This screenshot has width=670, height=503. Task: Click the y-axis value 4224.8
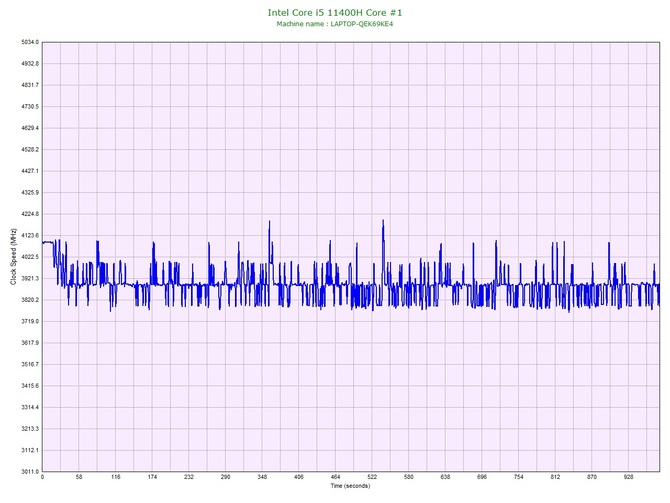pos(30,214)
